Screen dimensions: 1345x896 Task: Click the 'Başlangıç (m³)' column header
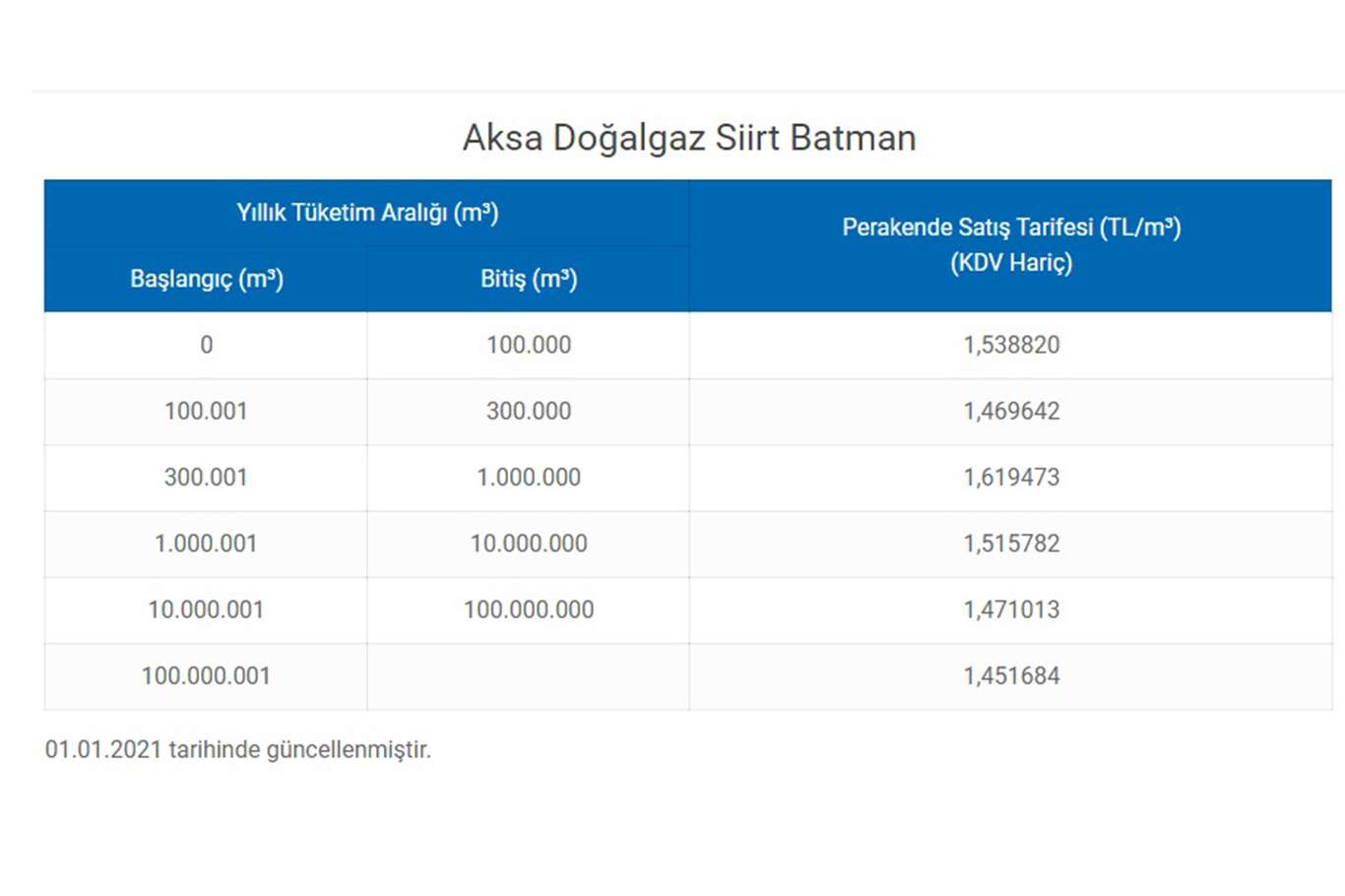pyautogui.click(x=206, y=279)
